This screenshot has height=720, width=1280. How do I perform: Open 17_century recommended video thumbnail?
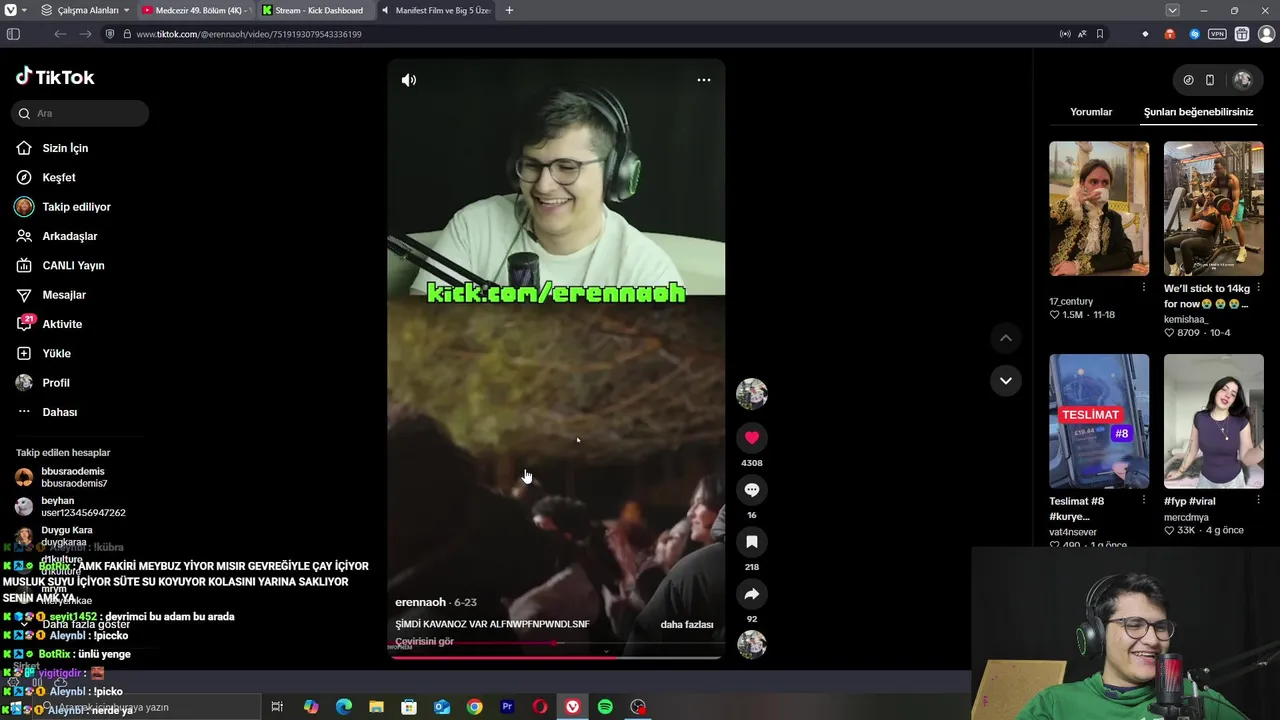pos(1099,208)
